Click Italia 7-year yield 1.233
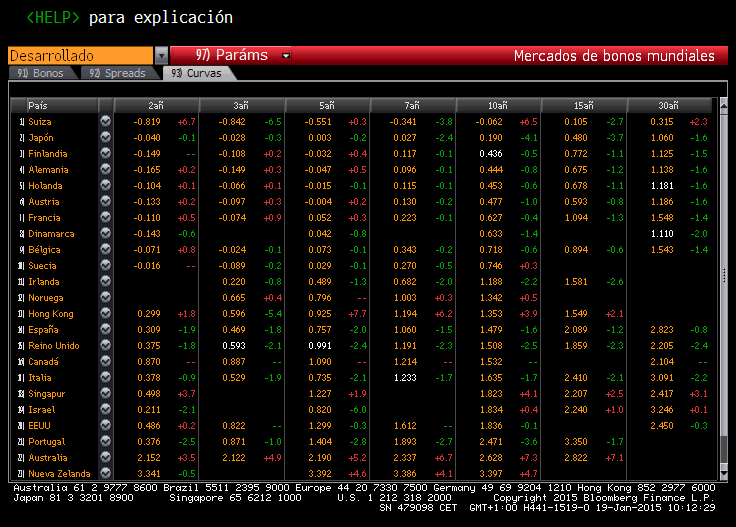 [405, 377]
